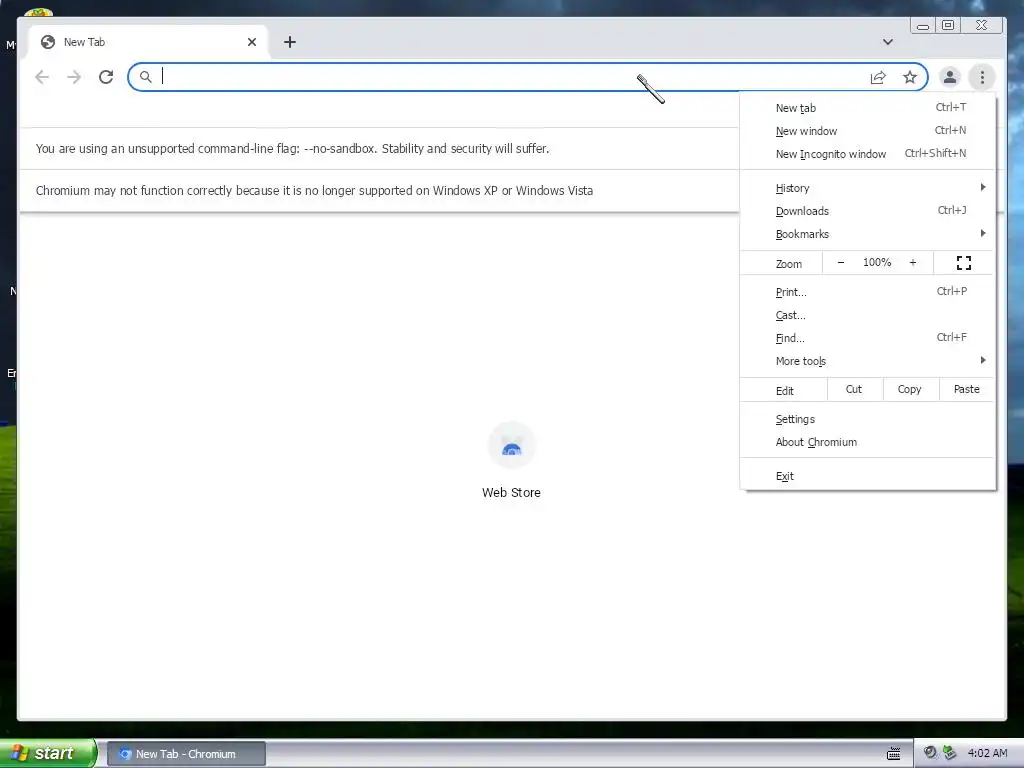This screenshot has width=1024, height=768.
Task: Click the Windows XP unsupported warning text
Action: (x=314, y=191)
